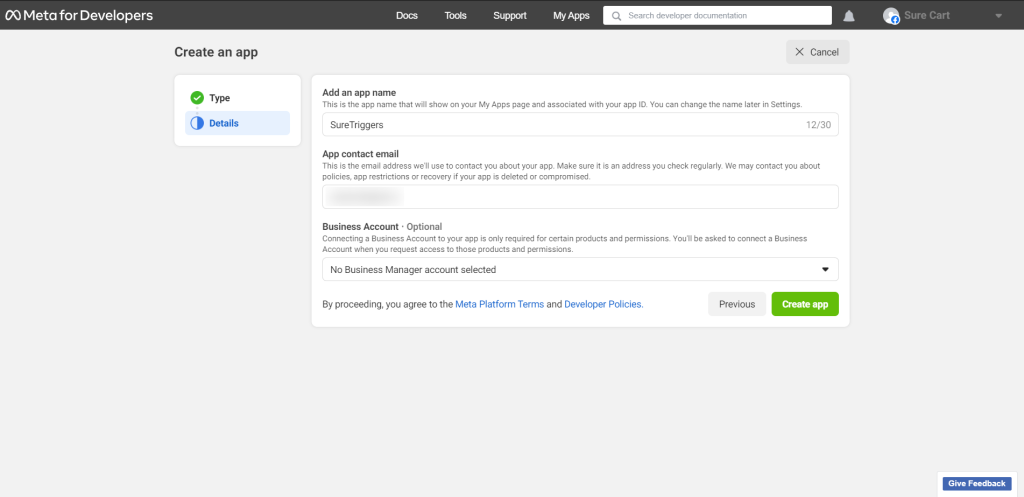Select the Type step

click(238, 98)
